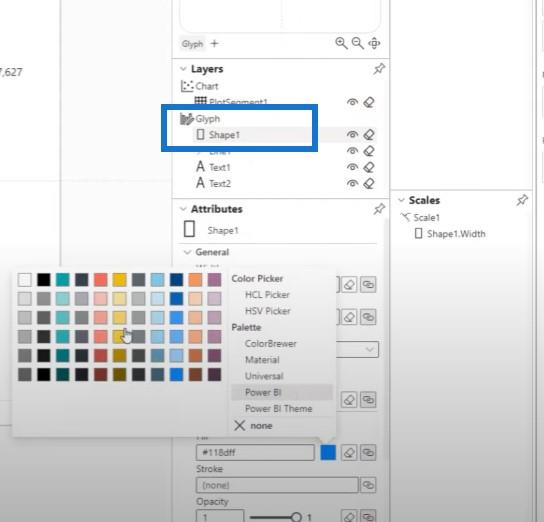
Task: Collapse the Layers section
Action: pos(183,69)
